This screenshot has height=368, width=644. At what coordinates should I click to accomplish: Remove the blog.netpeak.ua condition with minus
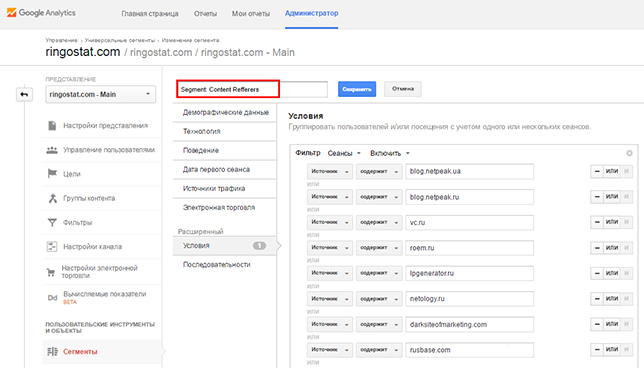tap(597, 171)
